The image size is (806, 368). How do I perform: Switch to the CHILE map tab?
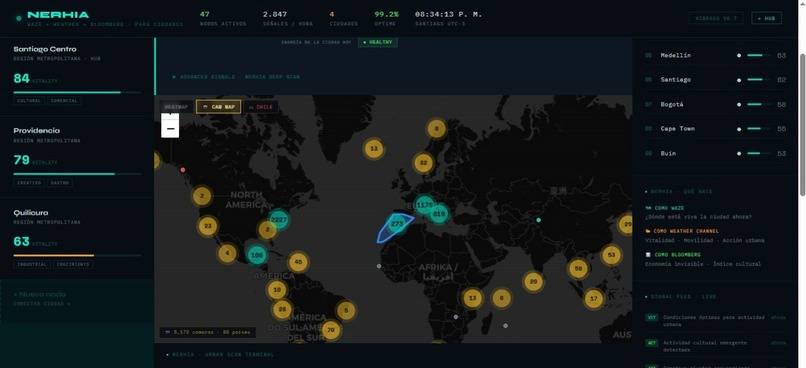[x=261, y=107]
